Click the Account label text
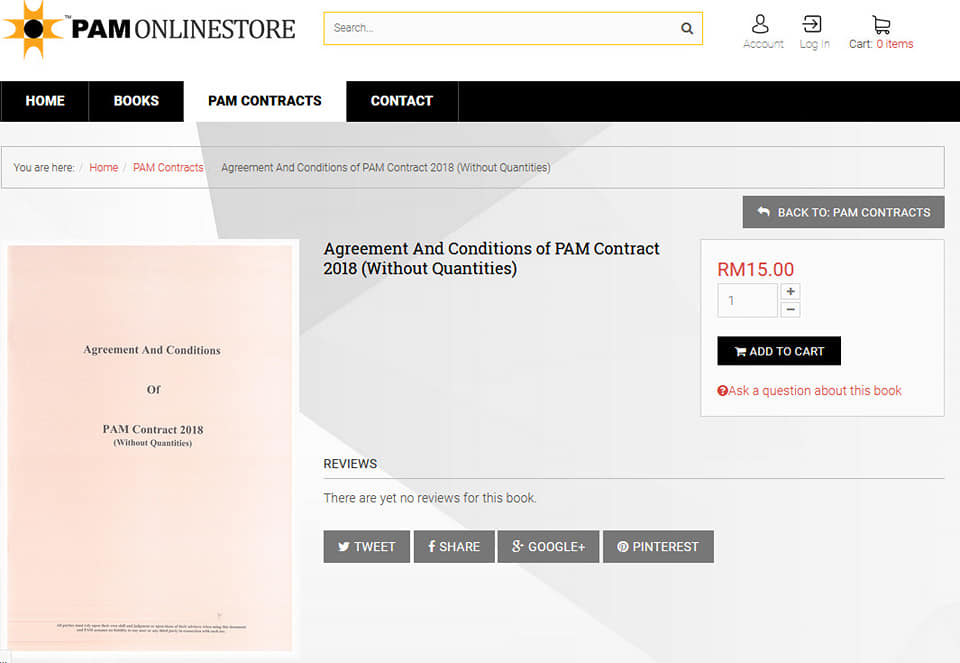The image size is (960, 663). [x=763, y=44]
